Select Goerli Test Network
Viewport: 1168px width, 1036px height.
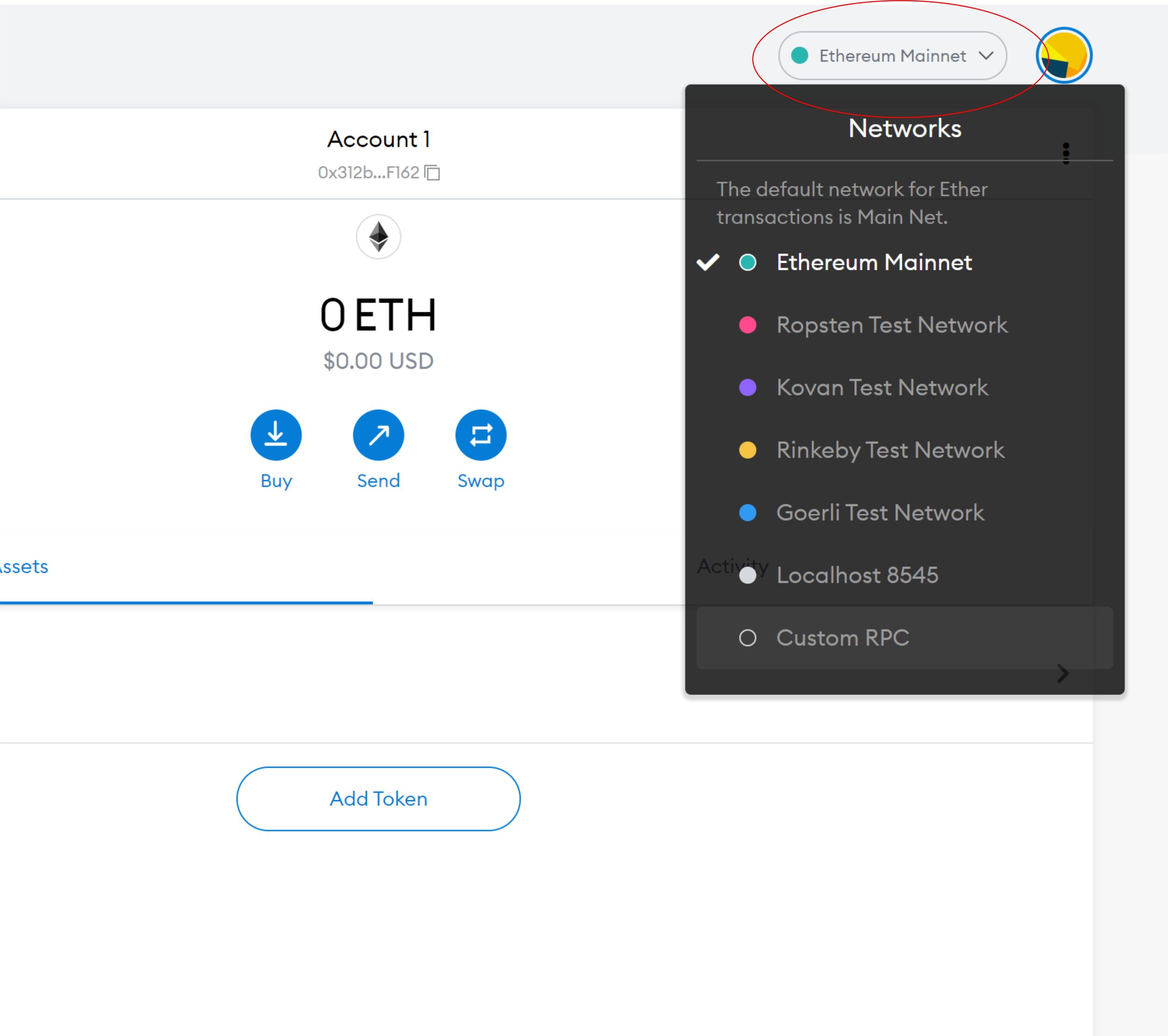879,512
